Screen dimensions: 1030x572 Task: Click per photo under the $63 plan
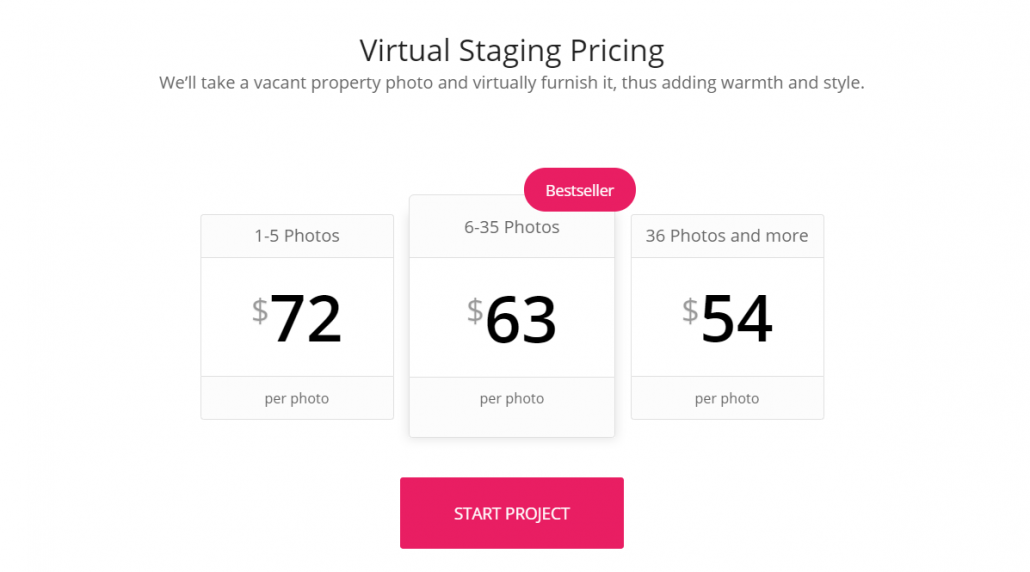point(512,399)
